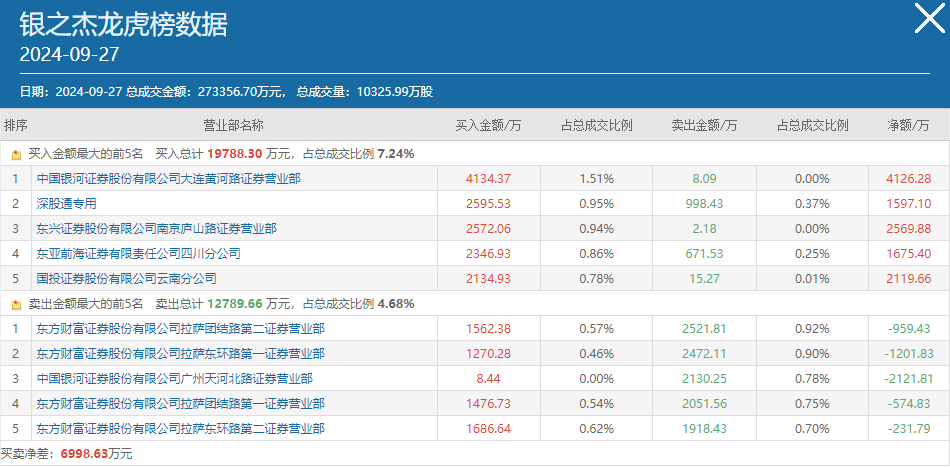Select net amount -1201.83

908,354
